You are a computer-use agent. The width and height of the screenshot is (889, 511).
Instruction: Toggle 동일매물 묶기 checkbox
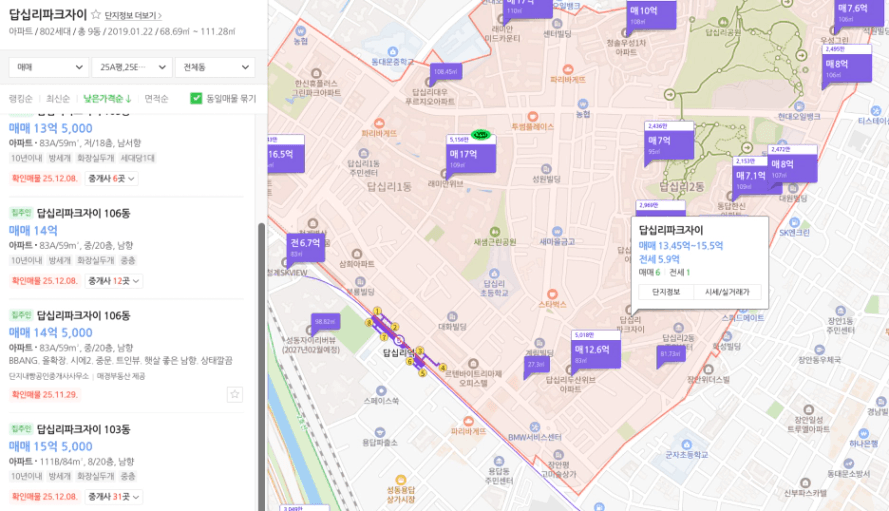[x=196, y=99]
